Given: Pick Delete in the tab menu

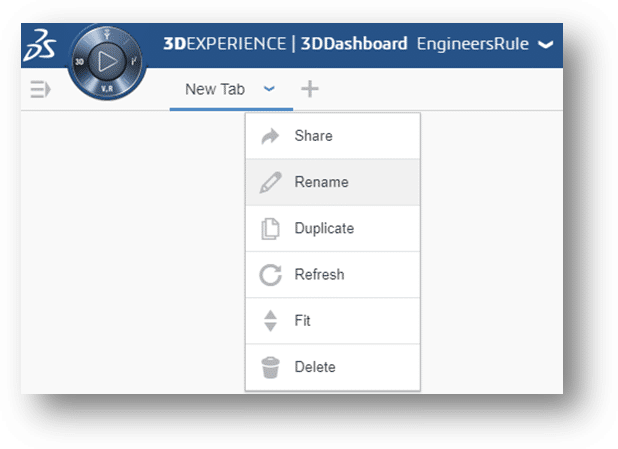Looking at the screenshot, I should (315, 367).
